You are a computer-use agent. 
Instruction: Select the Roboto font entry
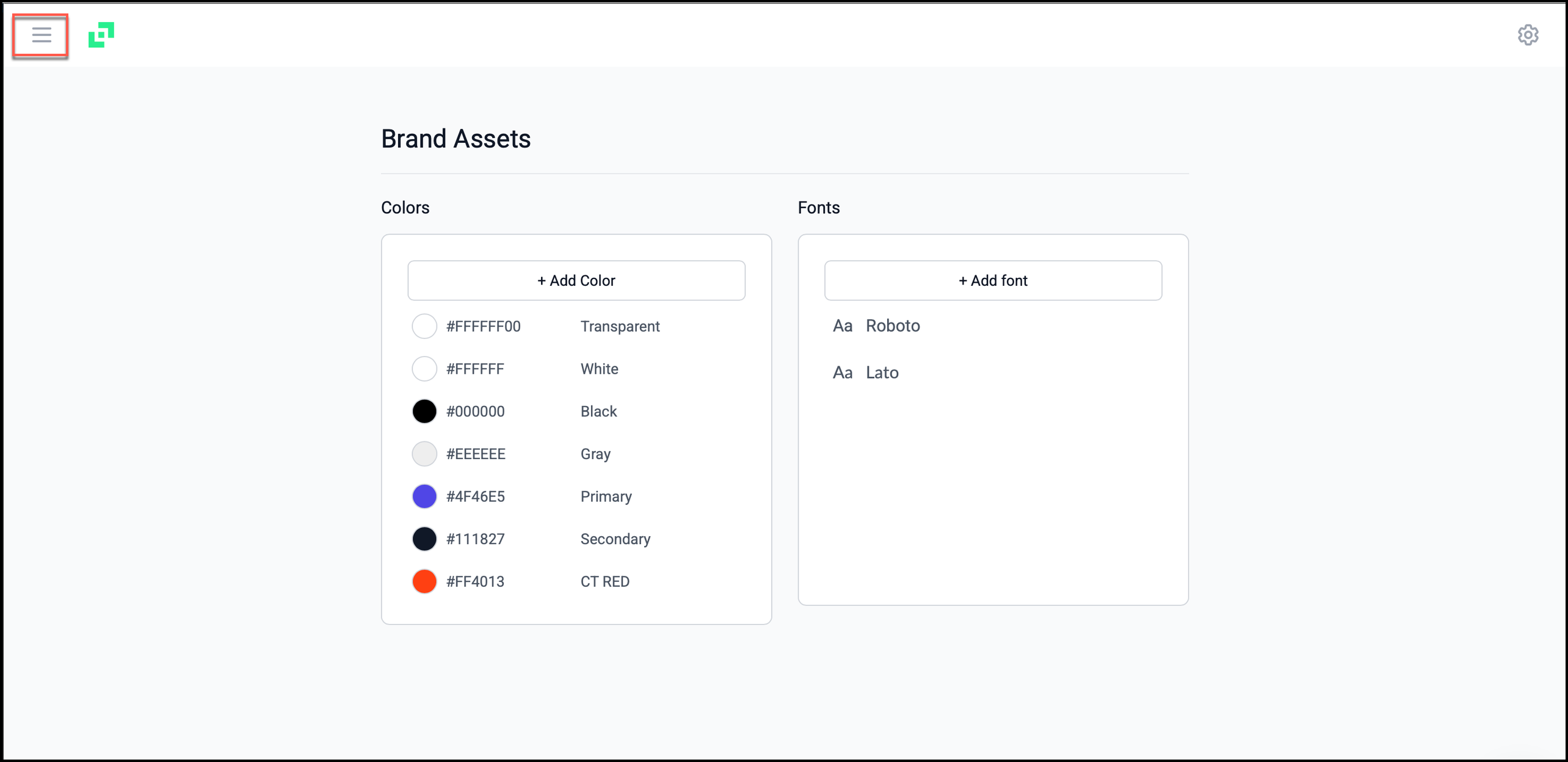(892, 325)
